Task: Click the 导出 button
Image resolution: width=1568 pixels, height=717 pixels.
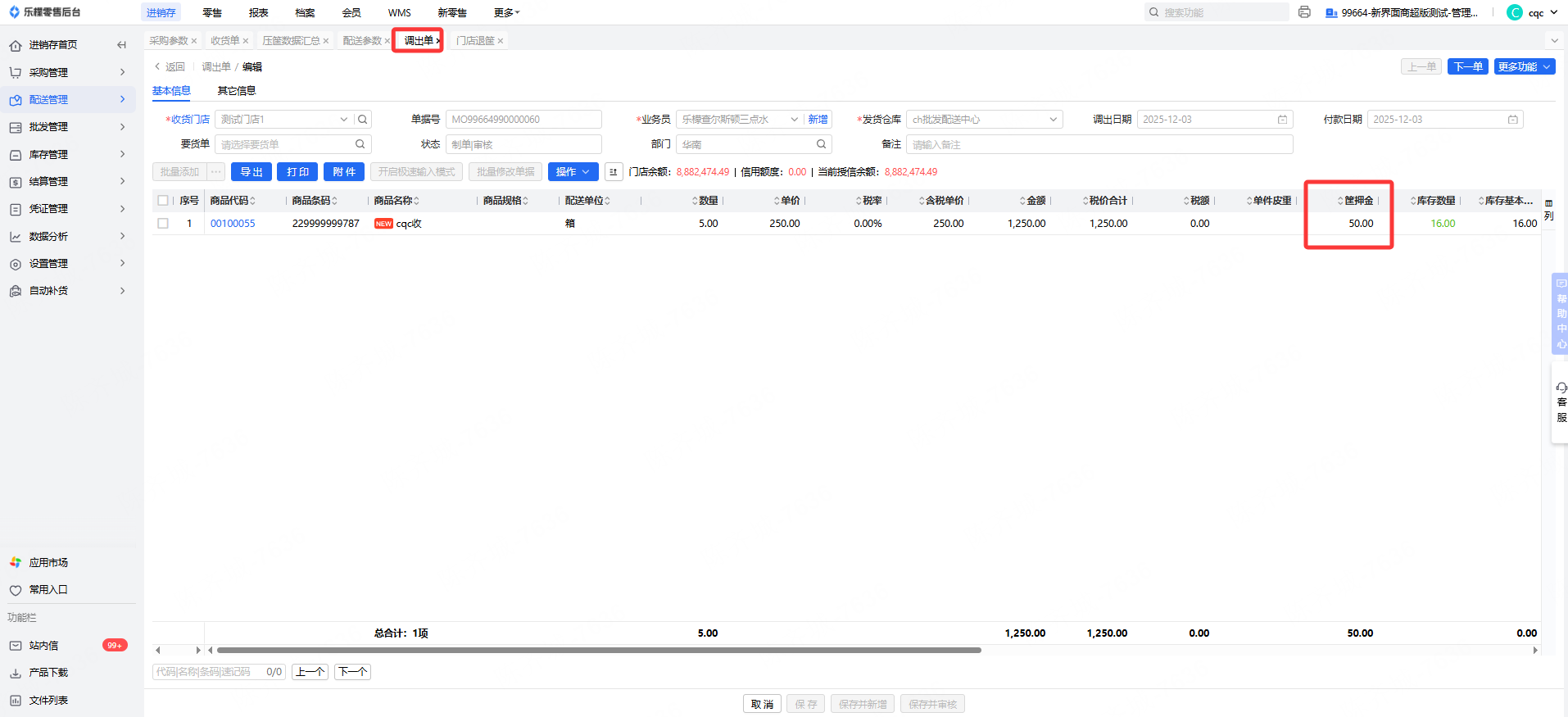Action: [252, 172]
